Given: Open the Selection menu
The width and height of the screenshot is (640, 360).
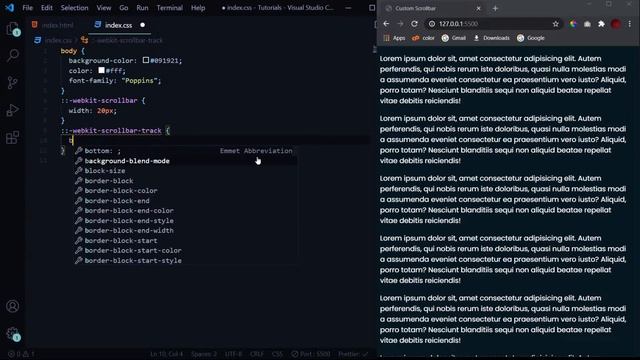Looking at the screenshot, I should click(74, 8).
